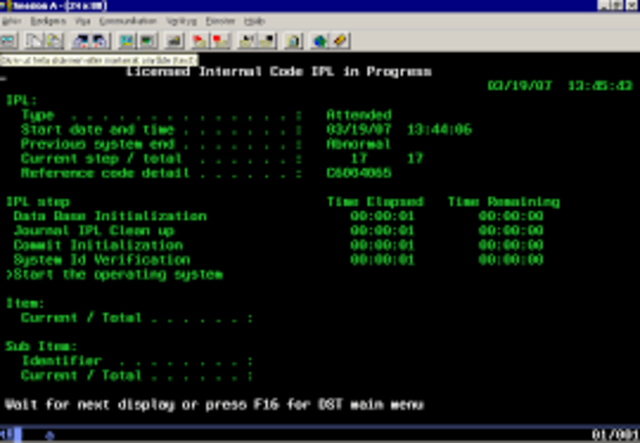Click the 'Licensed Internal Code IPL in Progress' heading

[x=279, y=72]
